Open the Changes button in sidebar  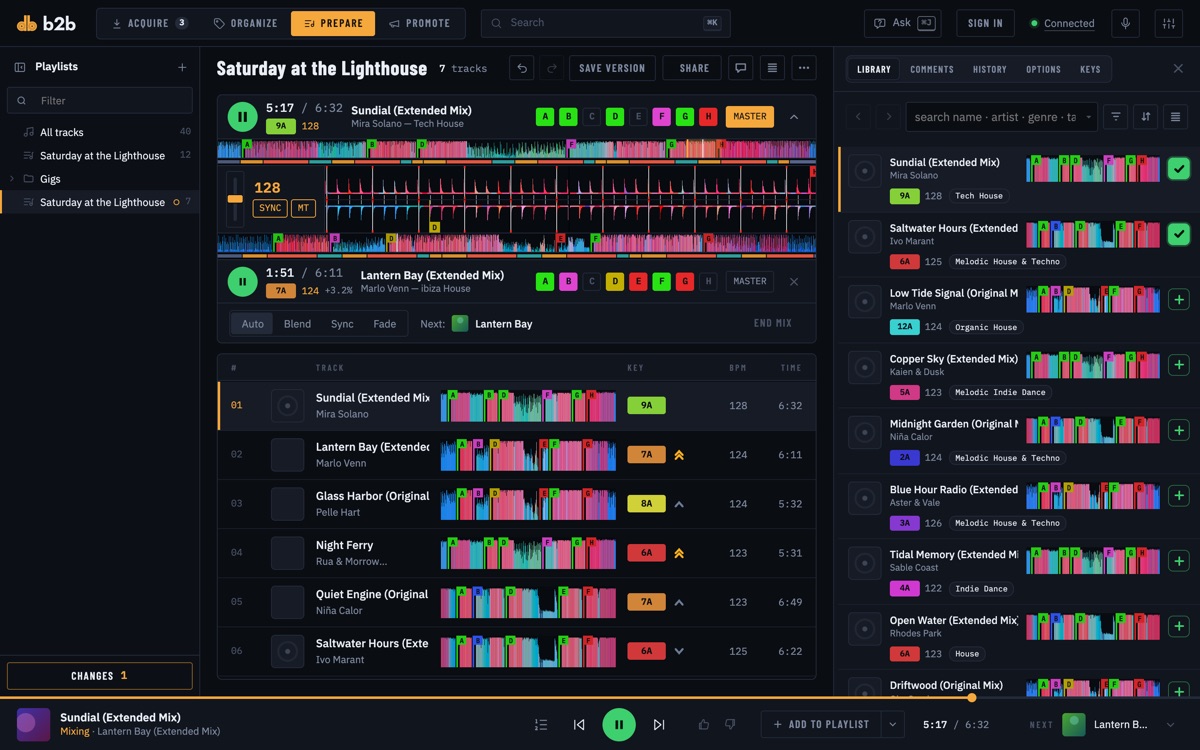[100, 676]
